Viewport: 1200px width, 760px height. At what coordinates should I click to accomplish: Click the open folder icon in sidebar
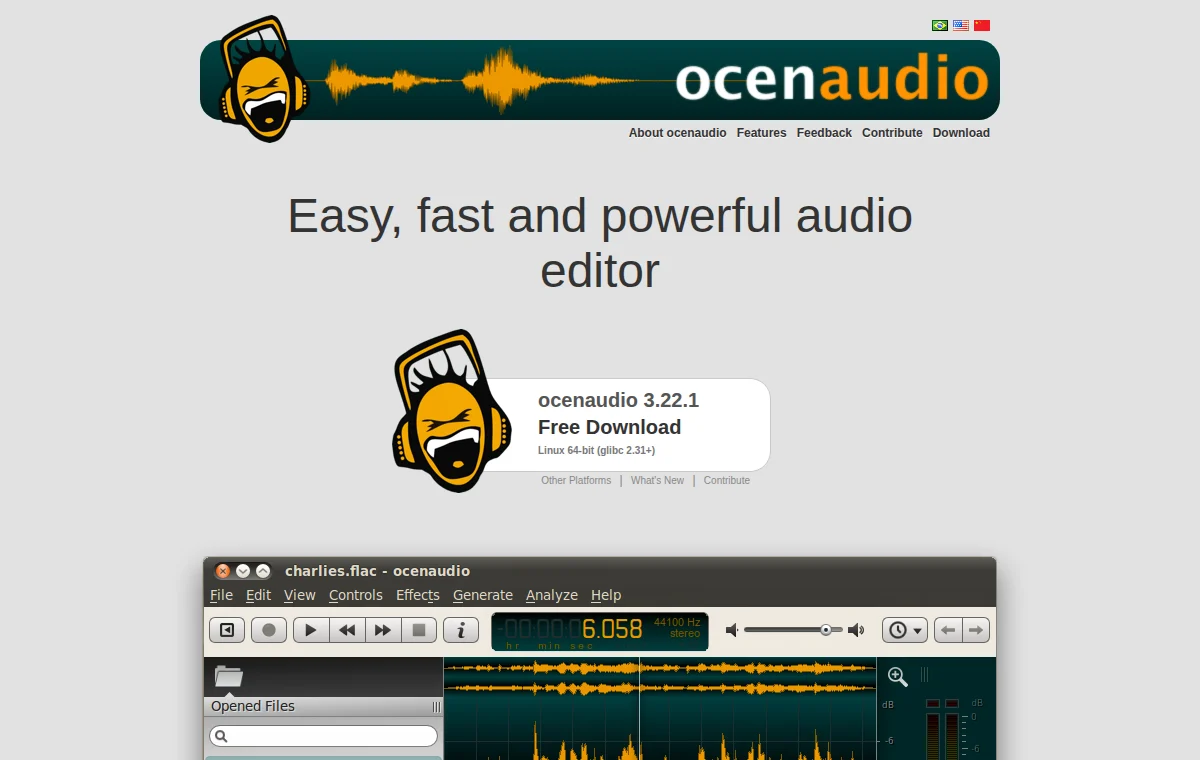point(229,676)
